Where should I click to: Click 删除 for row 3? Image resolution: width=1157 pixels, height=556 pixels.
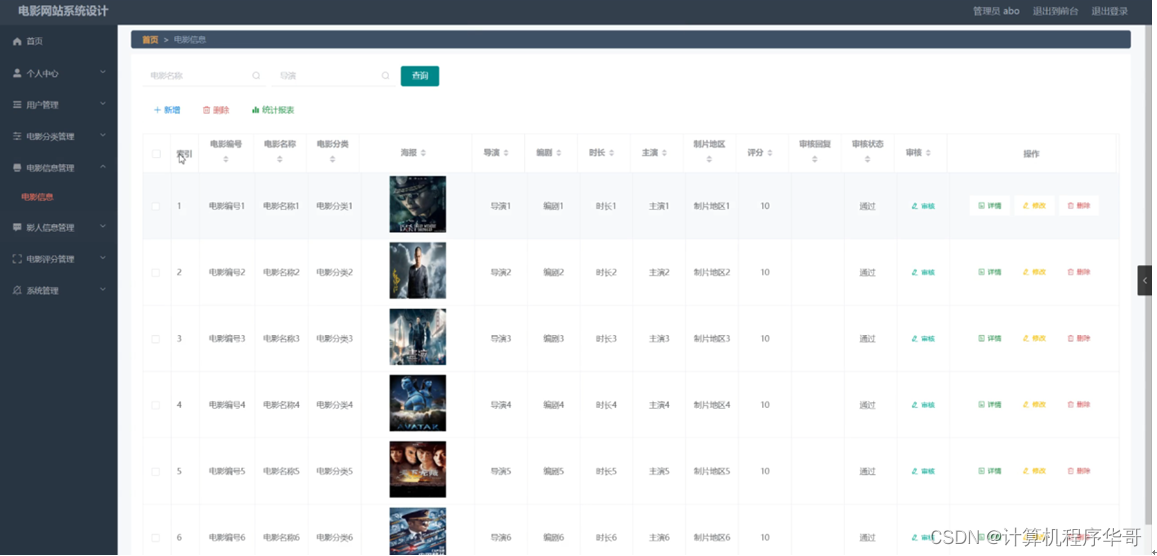click(1079, 338)
